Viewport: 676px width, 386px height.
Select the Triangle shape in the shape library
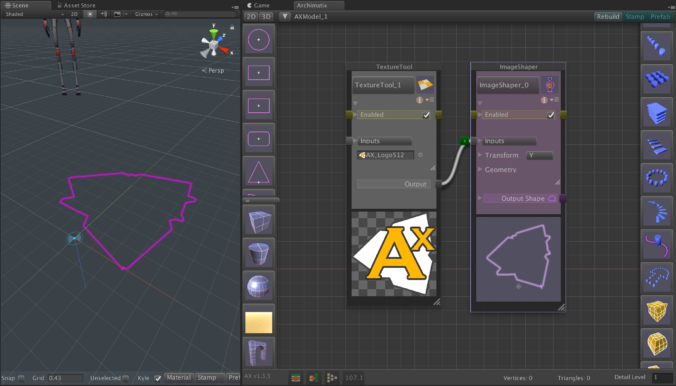(x=259, y=172)
